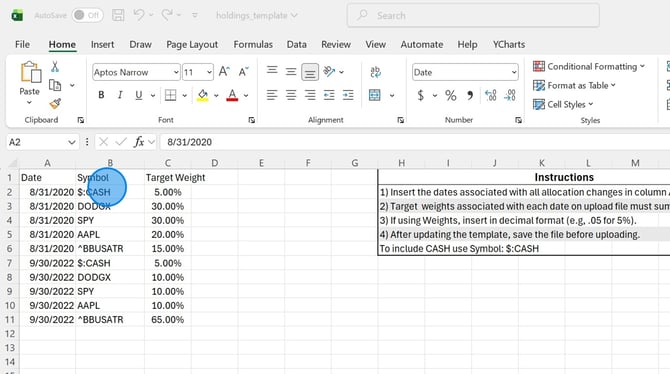670x374 pixels.
Task: Apply the red font color
Action: pyautogui.click(x=232, y=95)
